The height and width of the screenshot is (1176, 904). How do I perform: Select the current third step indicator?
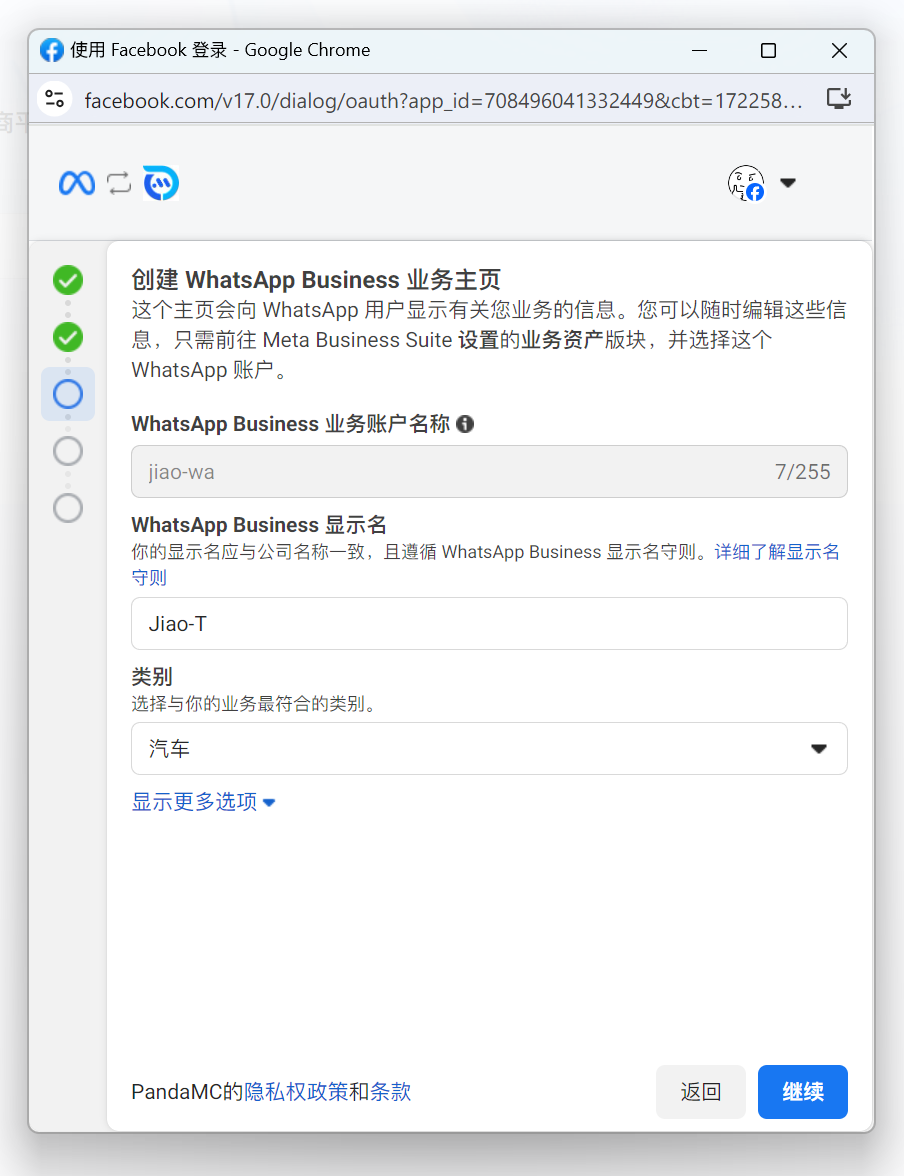(x=68, y=394)
